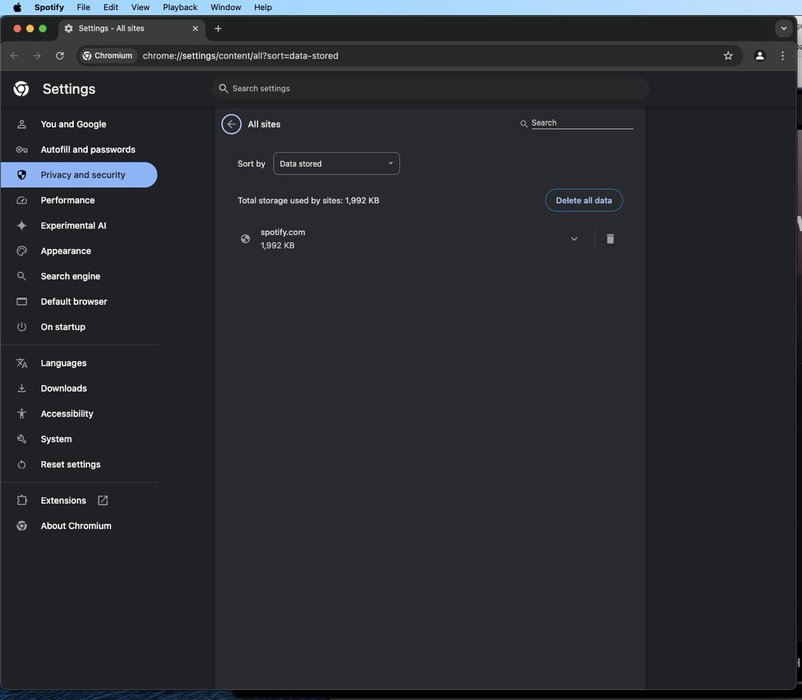Click the Apple menu icon
802x700 pixels.
click(x=17, y=7)
